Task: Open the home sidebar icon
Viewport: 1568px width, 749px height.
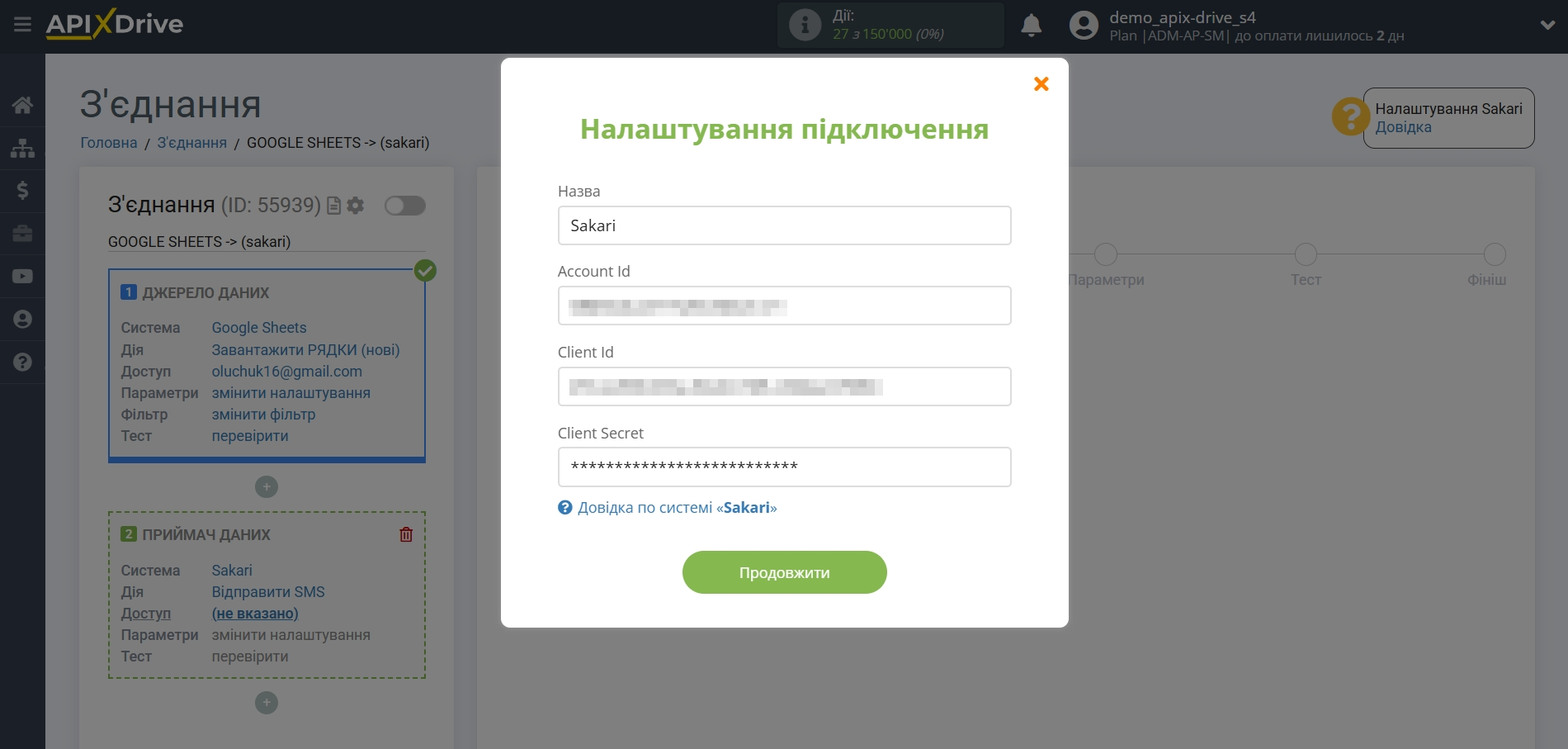Action: point(22,105)
